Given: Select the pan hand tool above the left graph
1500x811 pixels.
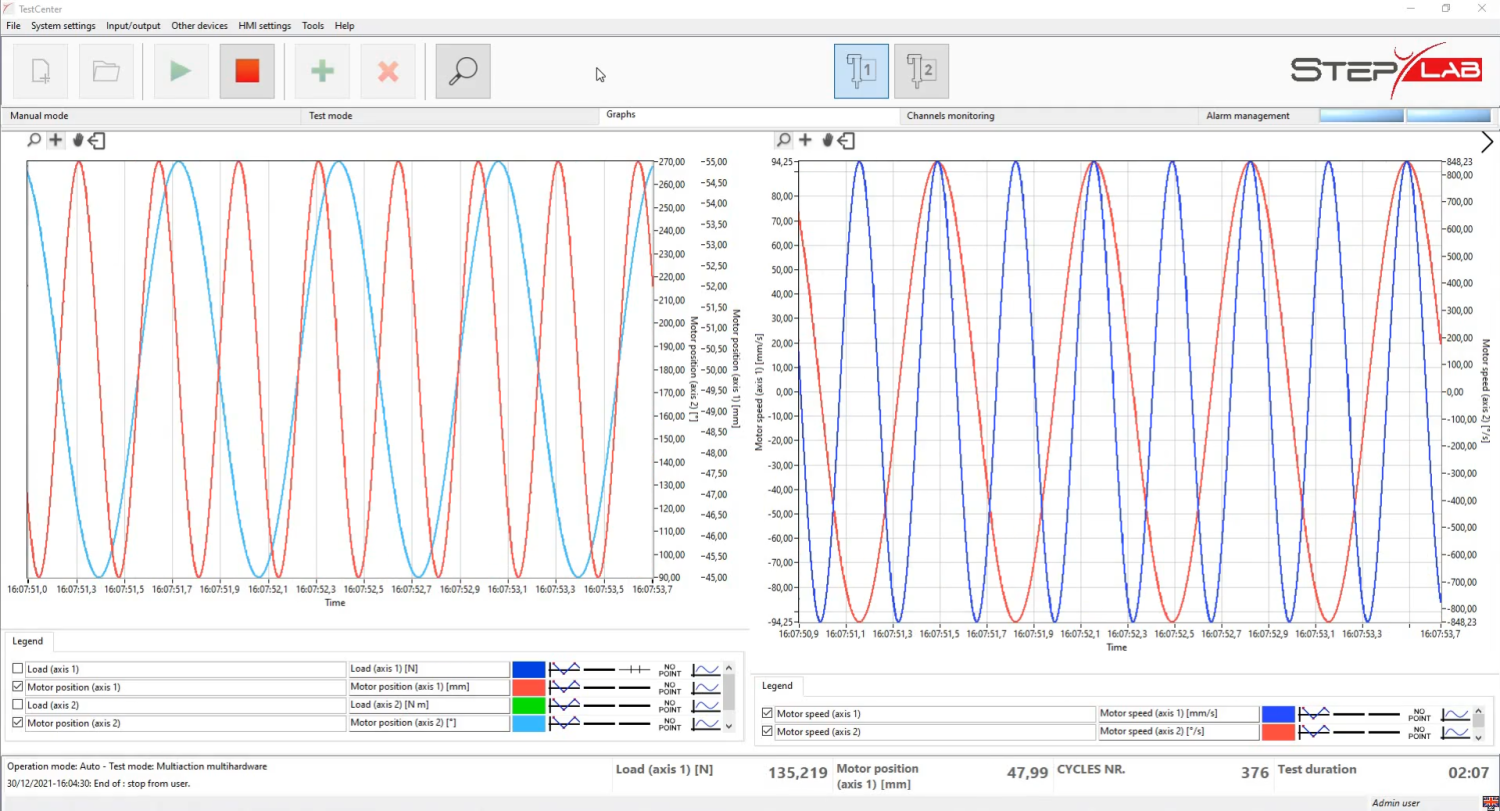Looking at the screenshot, I should pos(77,140).
